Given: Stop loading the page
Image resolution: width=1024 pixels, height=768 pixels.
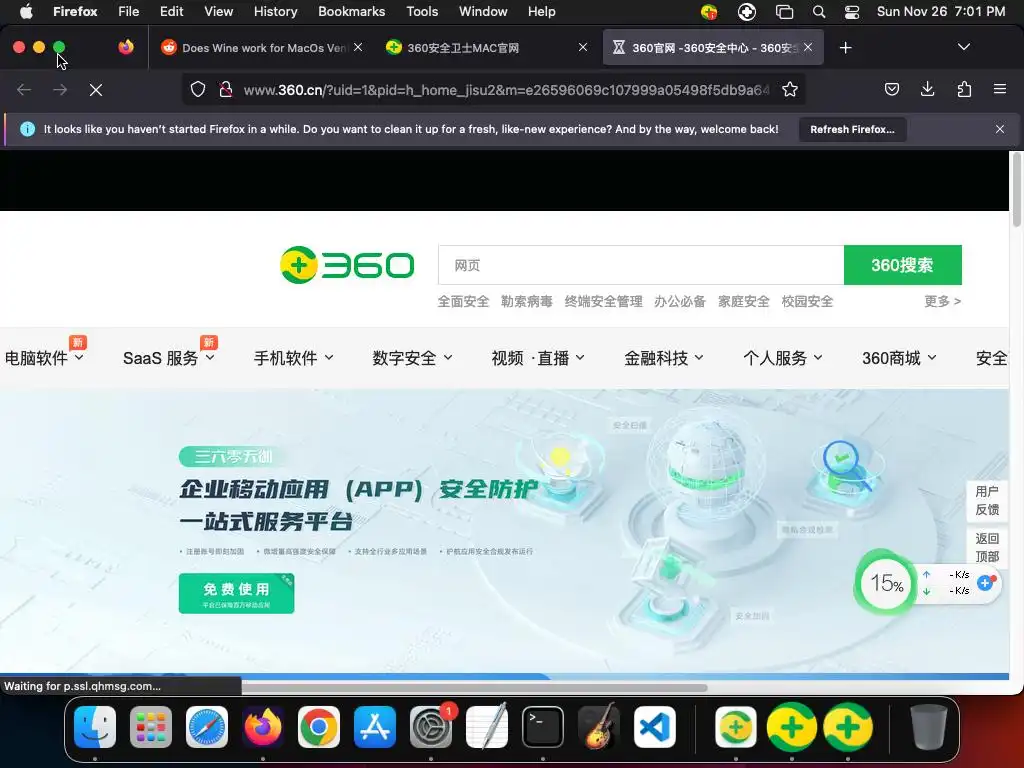Looking at the screenshot, I should 96,90.
